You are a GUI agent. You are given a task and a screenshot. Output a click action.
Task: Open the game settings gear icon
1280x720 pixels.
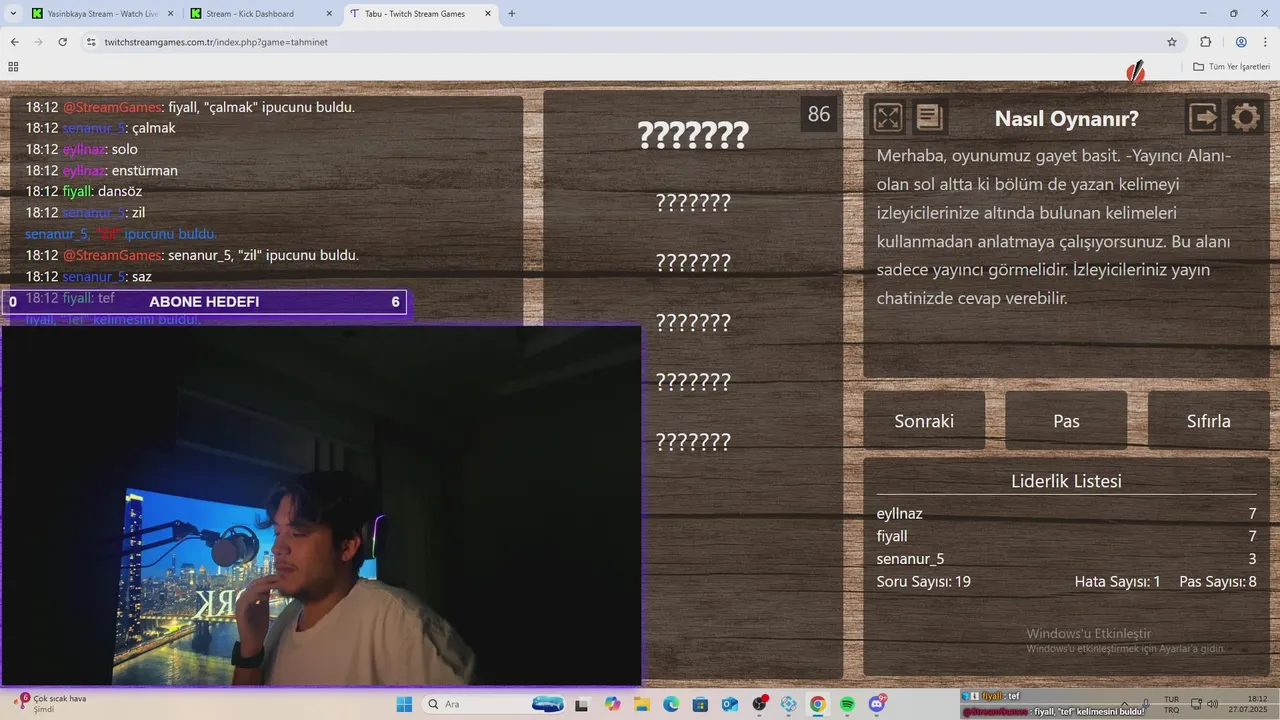click(1245, 118)
